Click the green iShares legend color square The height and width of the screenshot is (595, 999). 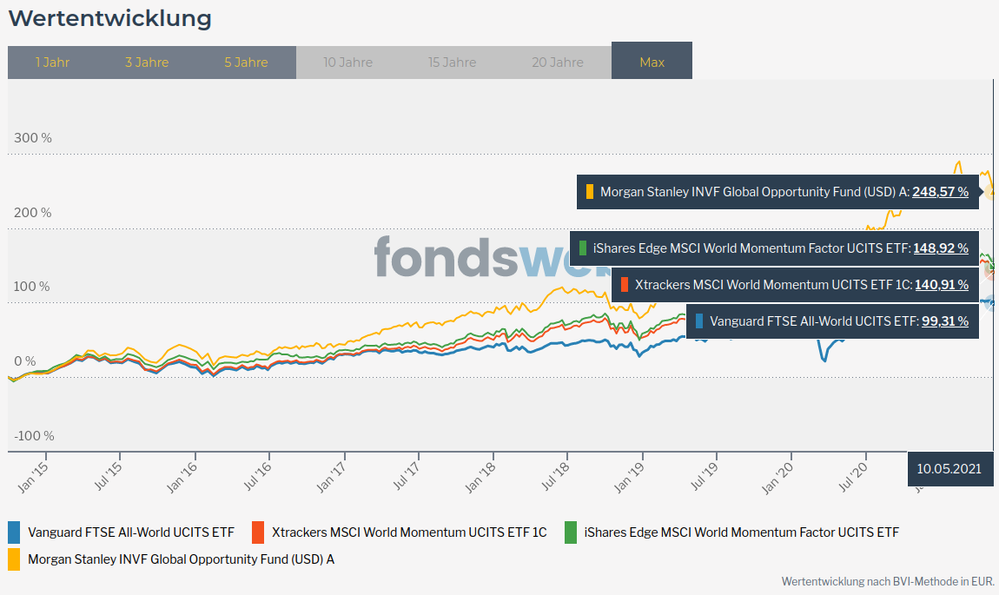point(571,532)
